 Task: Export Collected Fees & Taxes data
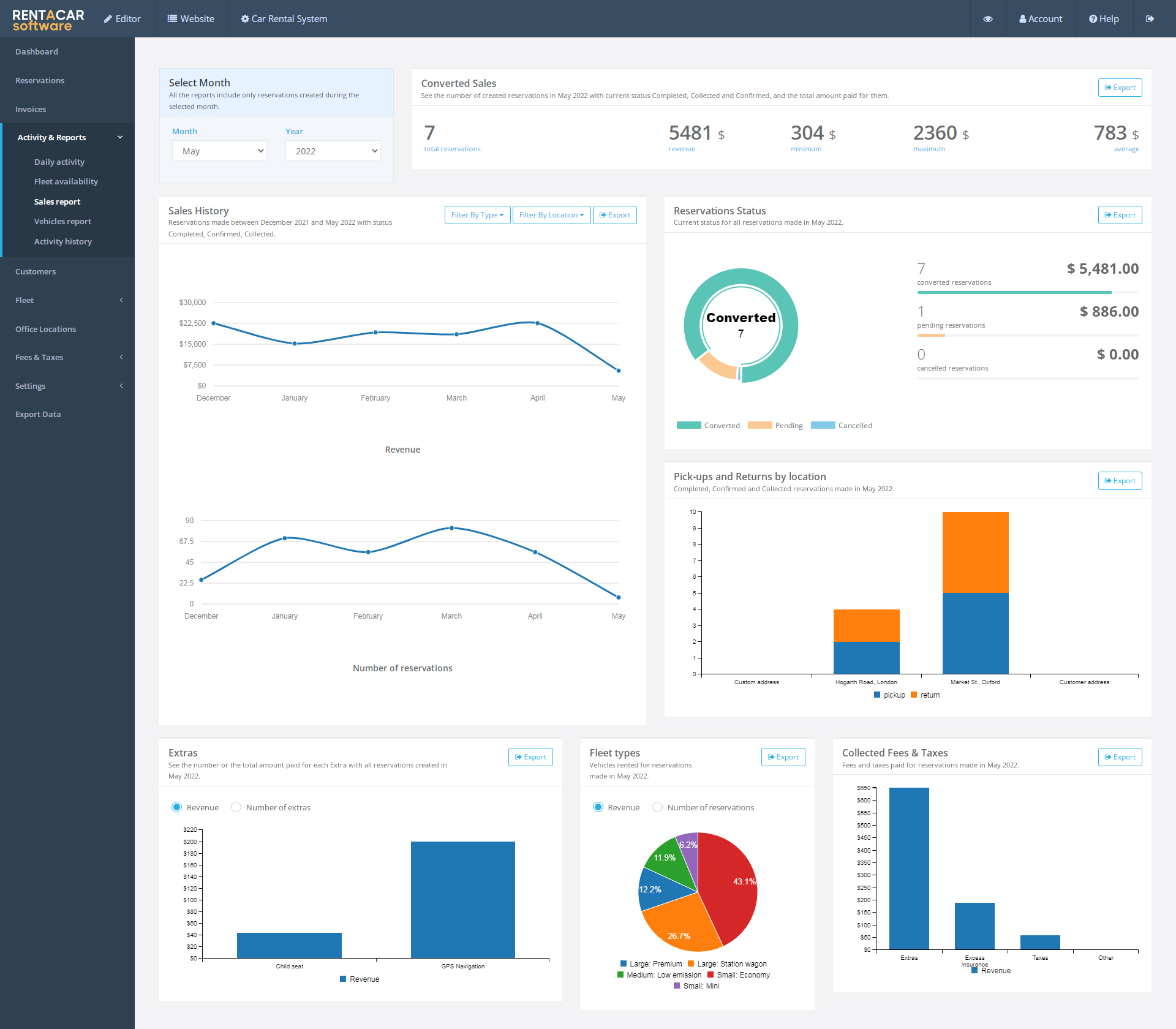click(x=1120, y=757)
